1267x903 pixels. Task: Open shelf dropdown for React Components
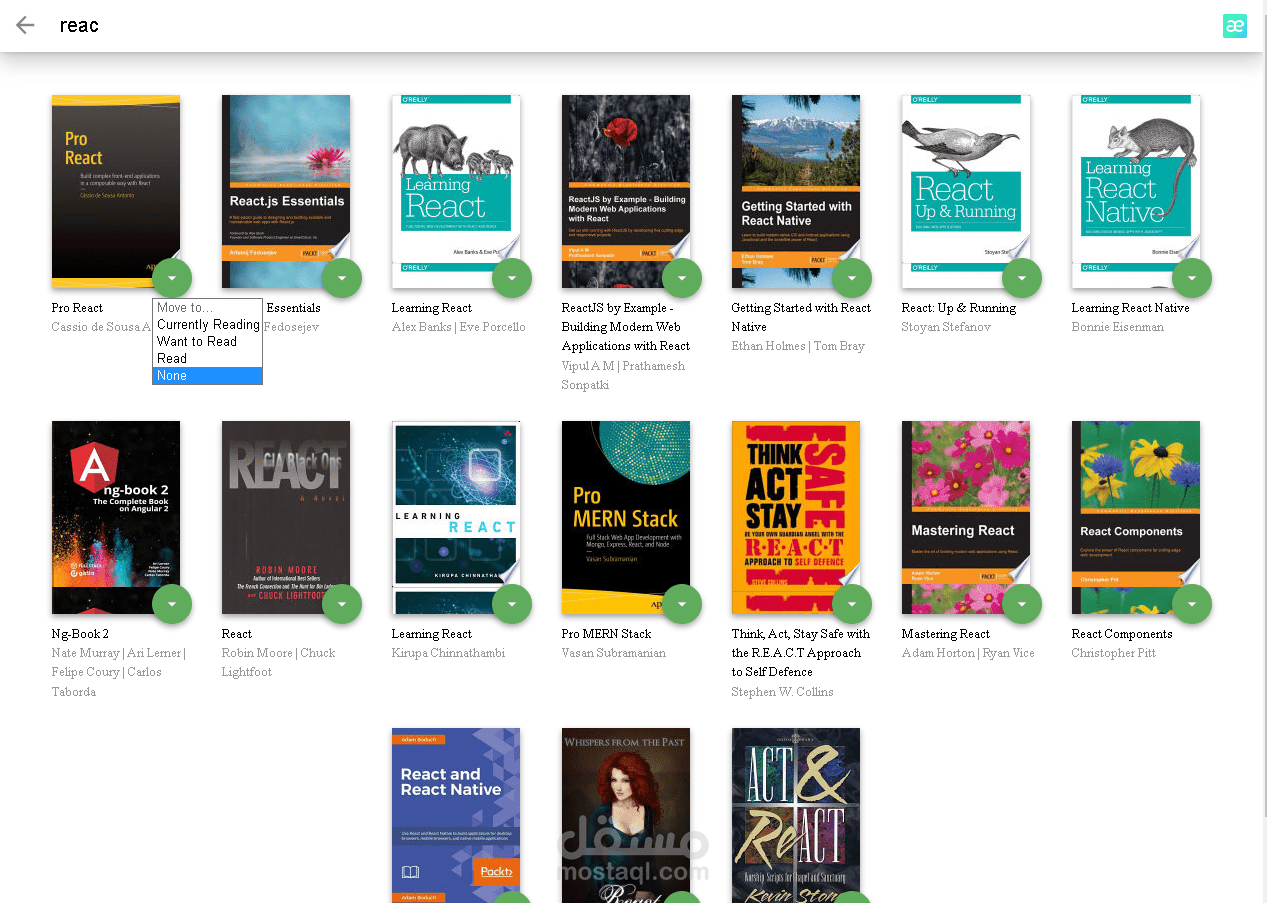tap(1192, 604)
